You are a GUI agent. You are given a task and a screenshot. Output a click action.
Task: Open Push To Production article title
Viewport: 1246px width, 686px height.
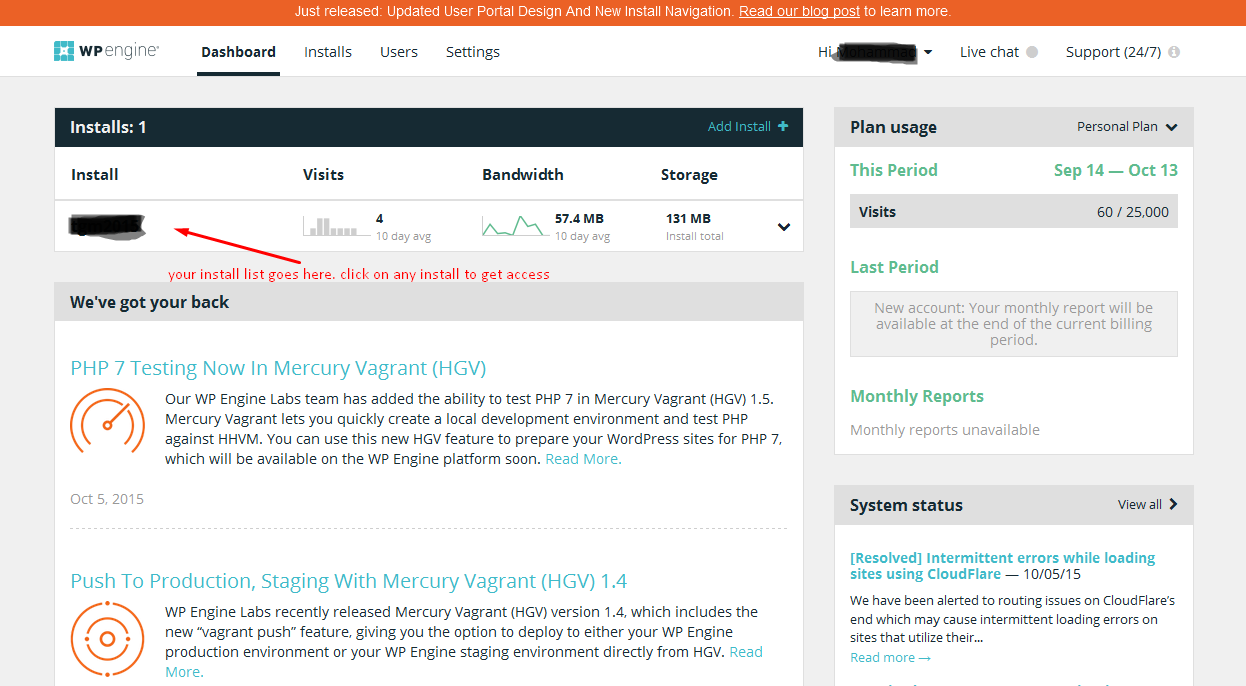[349, 581]
